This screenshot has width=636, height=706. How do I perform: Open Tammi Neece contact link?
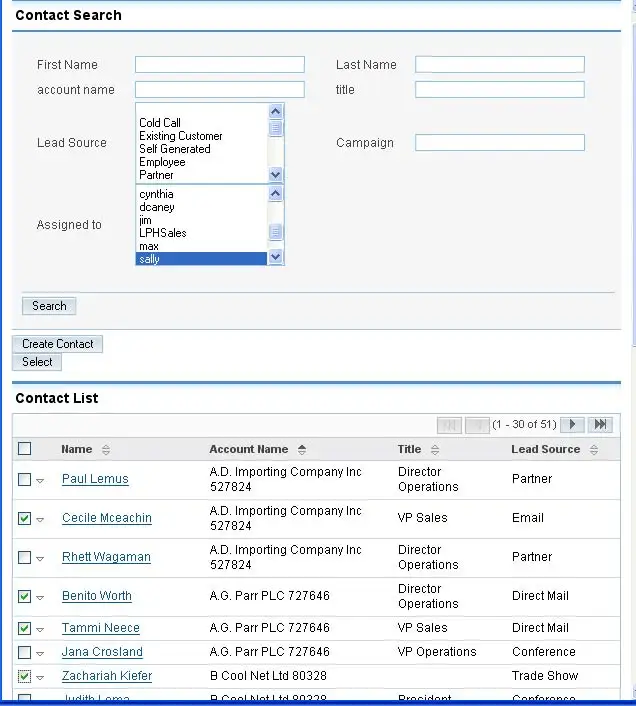(x=101, y=628)
